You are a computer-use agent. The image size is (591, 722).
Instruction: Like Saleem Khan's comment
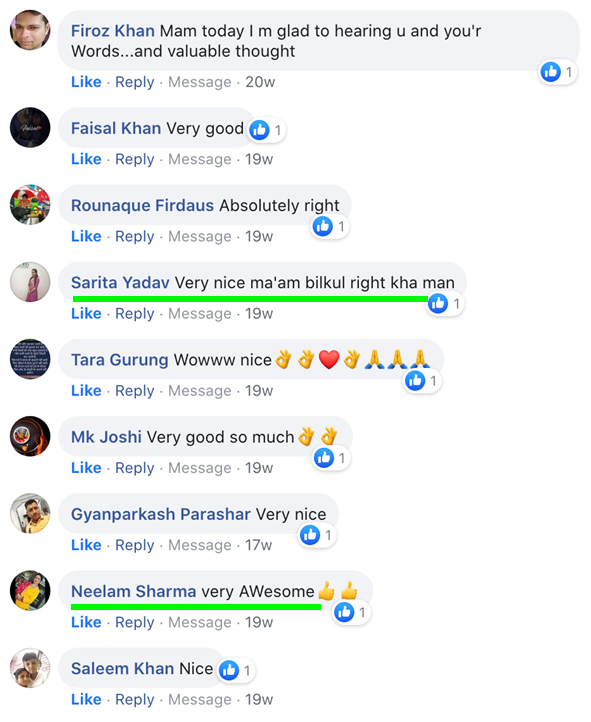point(86,699)
